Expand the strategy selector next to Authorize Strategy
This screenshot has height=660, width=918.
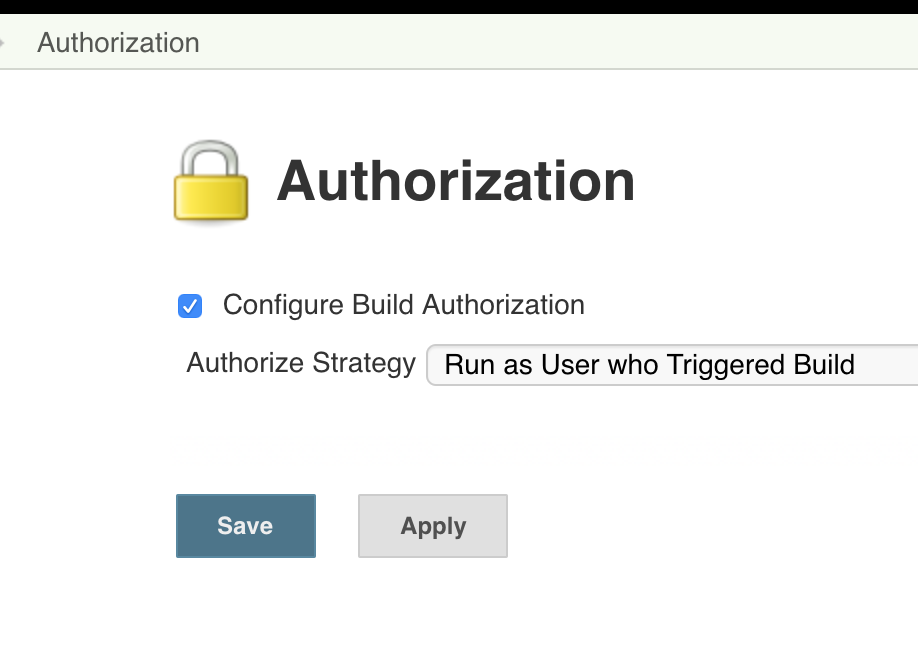pyautogui.click(x=672, y=365)
